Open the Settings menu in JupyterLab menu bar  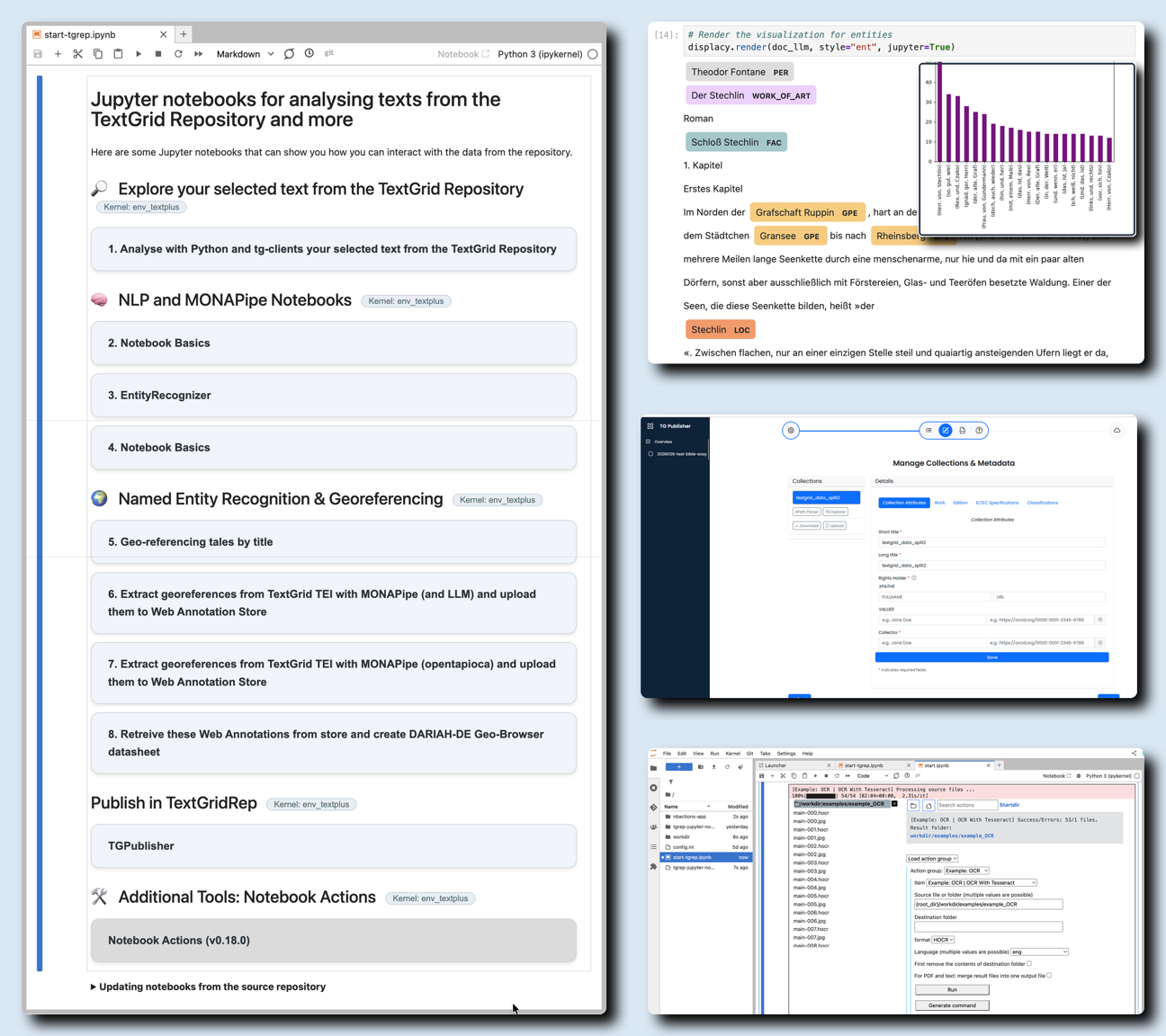pyautogui.click(x=786, y=754)
